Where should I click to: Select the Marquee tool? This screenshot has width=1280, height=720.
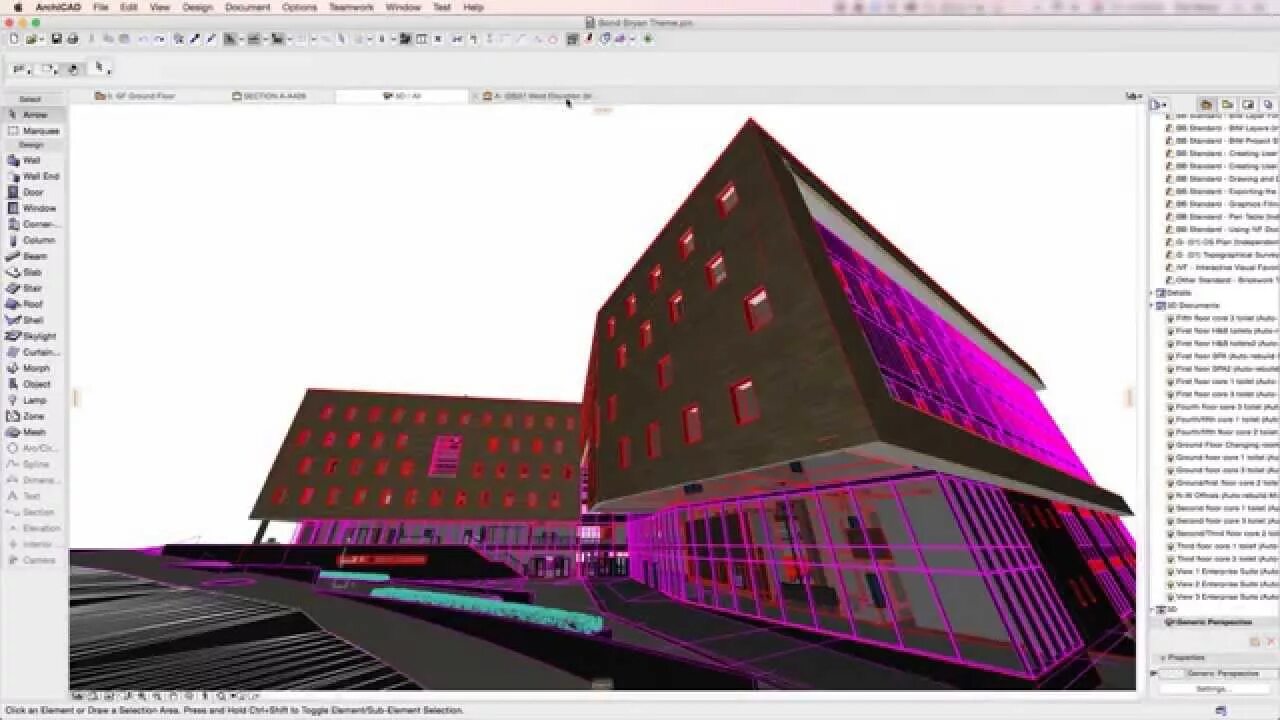click(33, 131)
